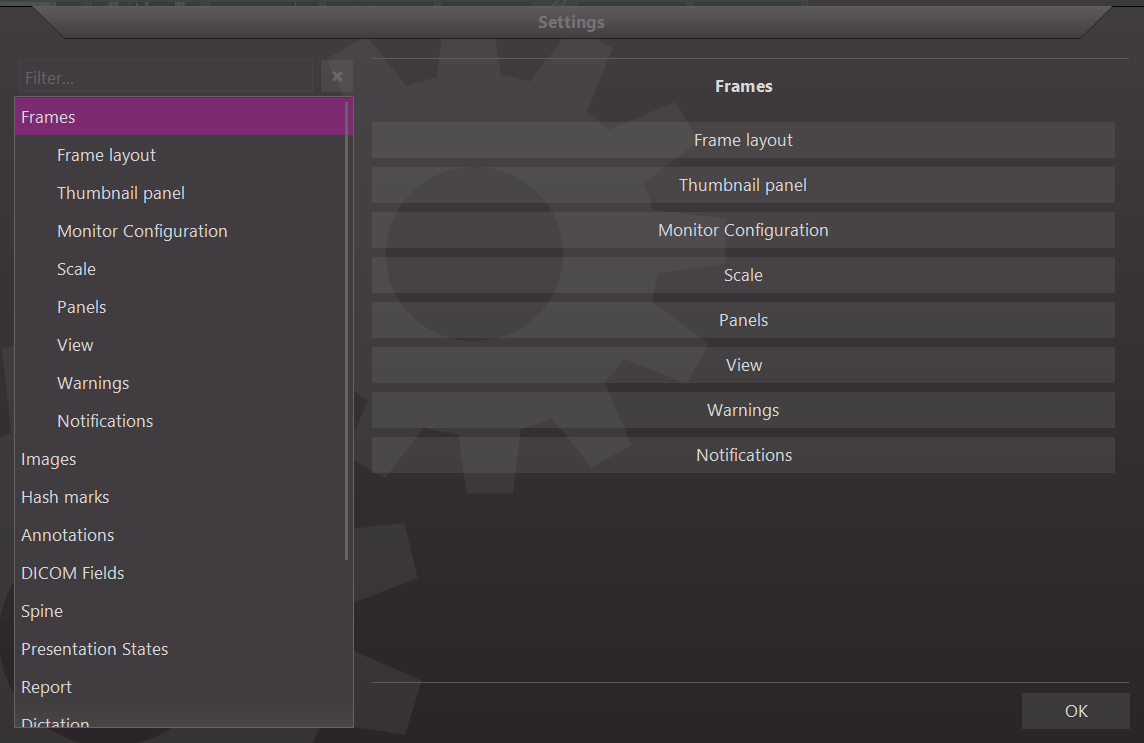The height and width of the screenshot is (743, 1144).
Task: Click the Warnings button in main pane
Action: click(743, 410)
